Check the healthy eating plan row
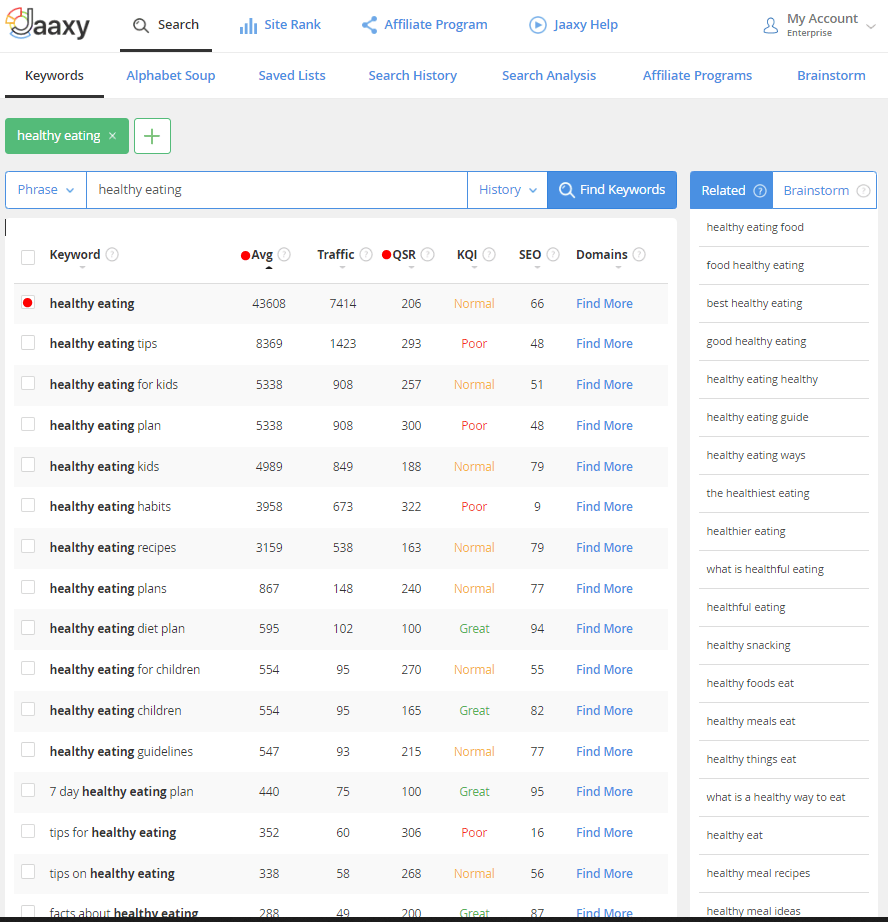Image resolution: width=888 pixels, height=922 pixels. 28,425
